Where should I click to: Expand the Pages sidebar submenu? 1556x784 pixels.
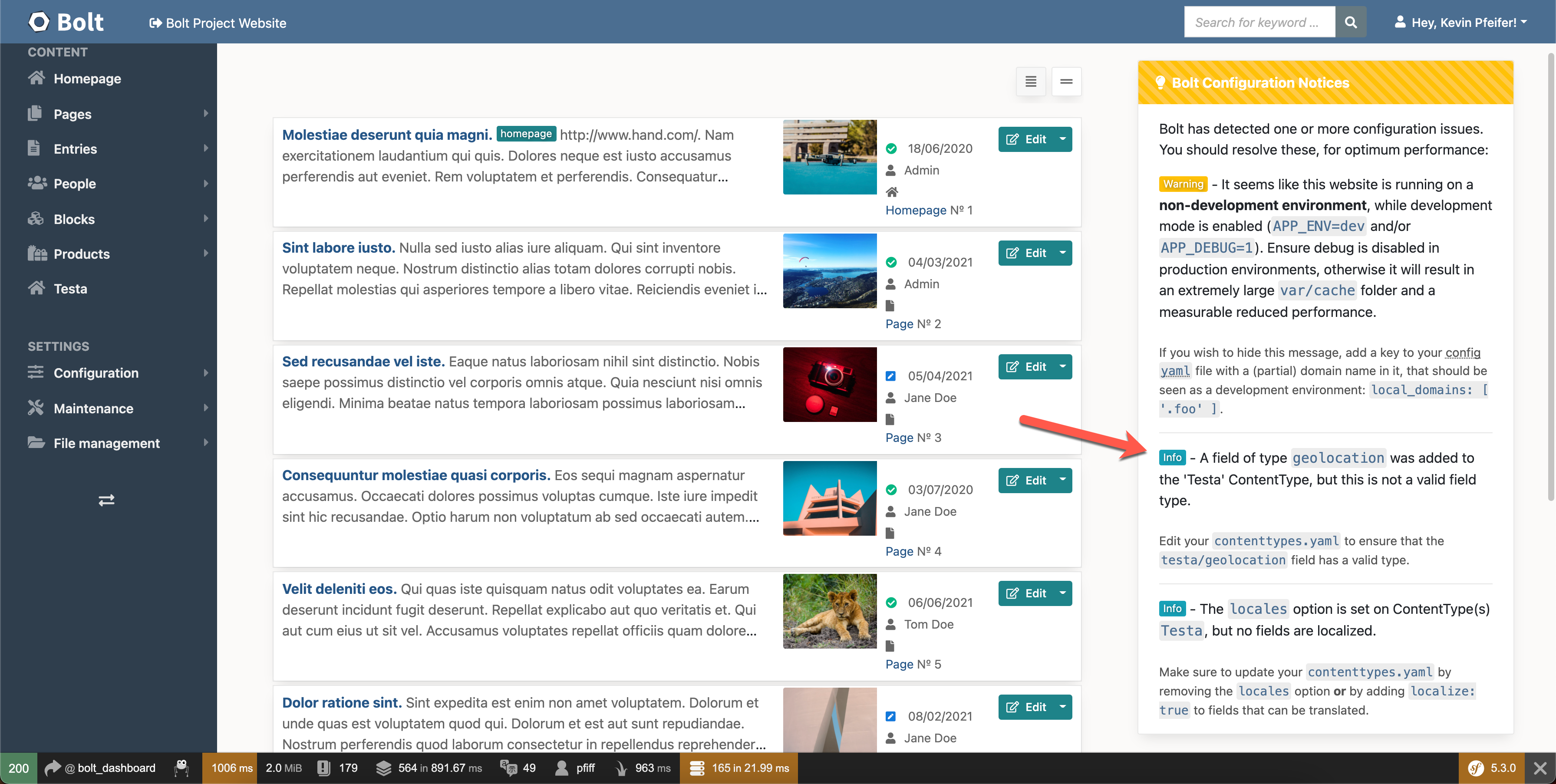pyautogui.click(x=205, y=114)
